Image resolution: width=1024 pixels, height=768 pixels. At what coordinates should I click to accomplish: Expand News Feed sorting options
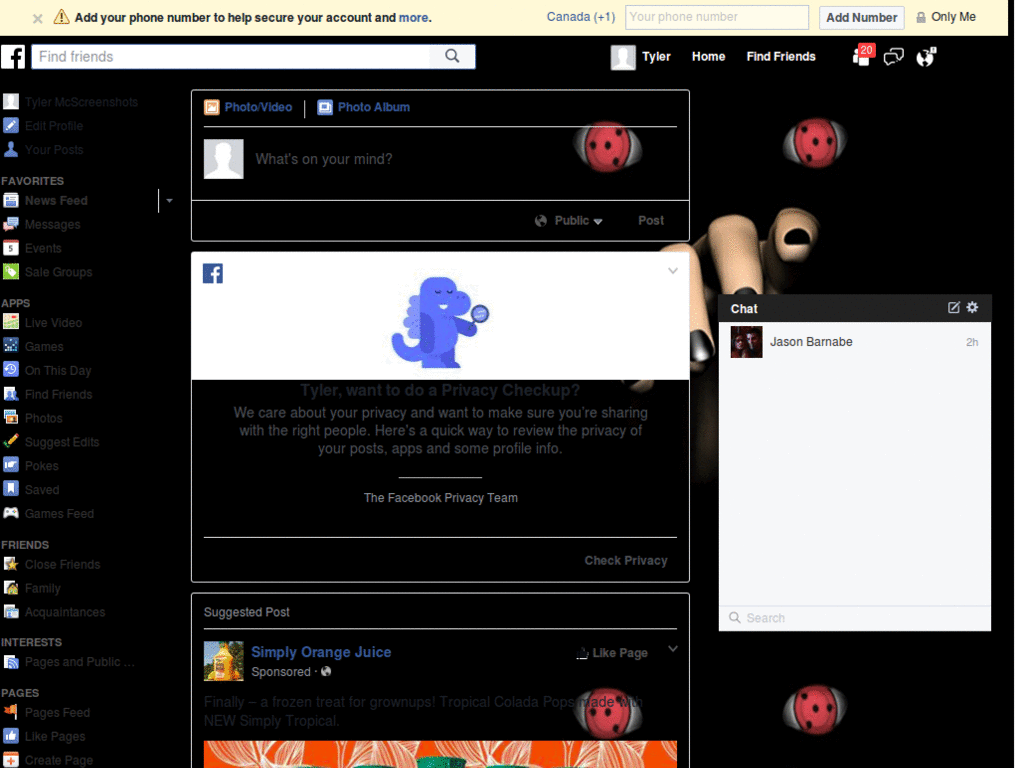click(x=169, y=201)
